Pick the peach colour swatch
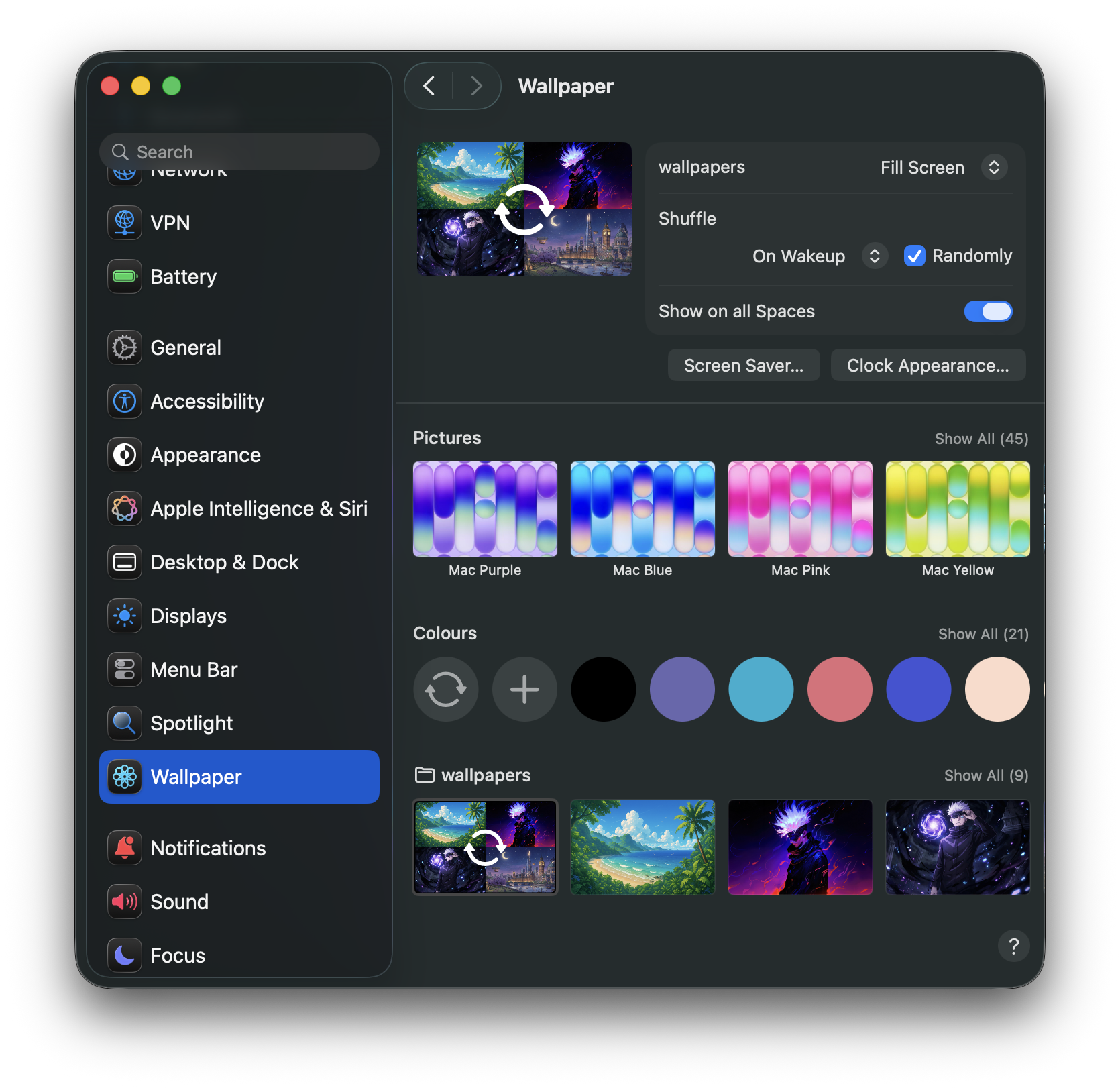The image size is (1120, 1088). [x=997, y=689]
